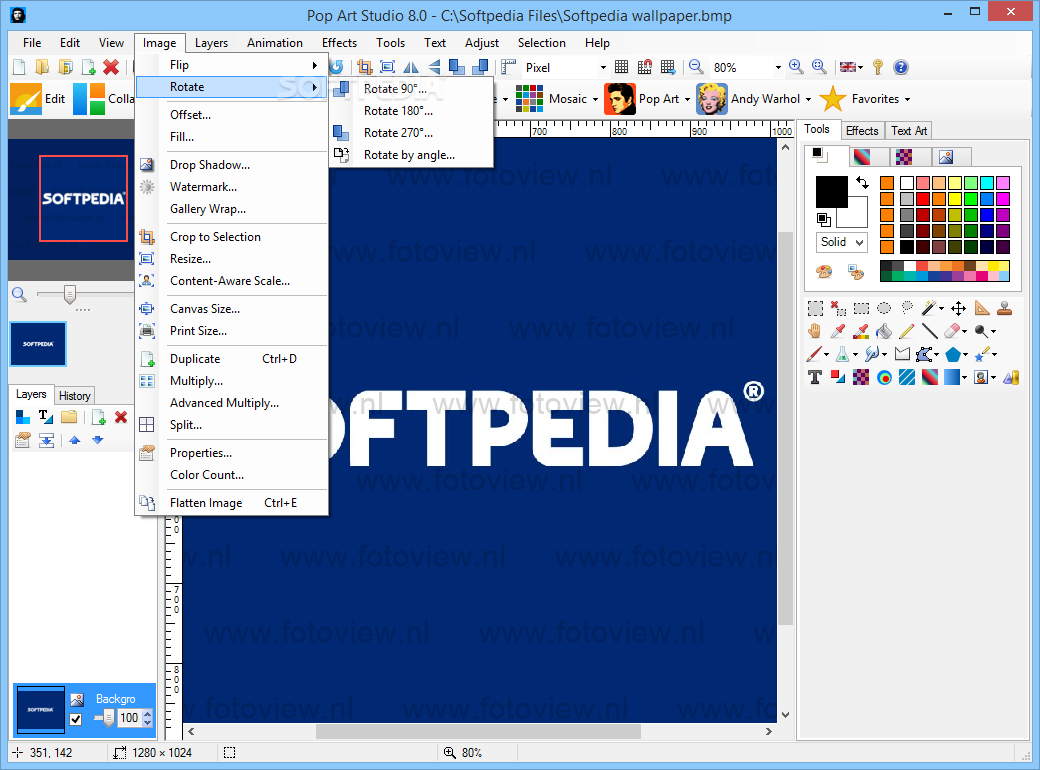Adjust the navigator zoom slider handle

point(70,294)
